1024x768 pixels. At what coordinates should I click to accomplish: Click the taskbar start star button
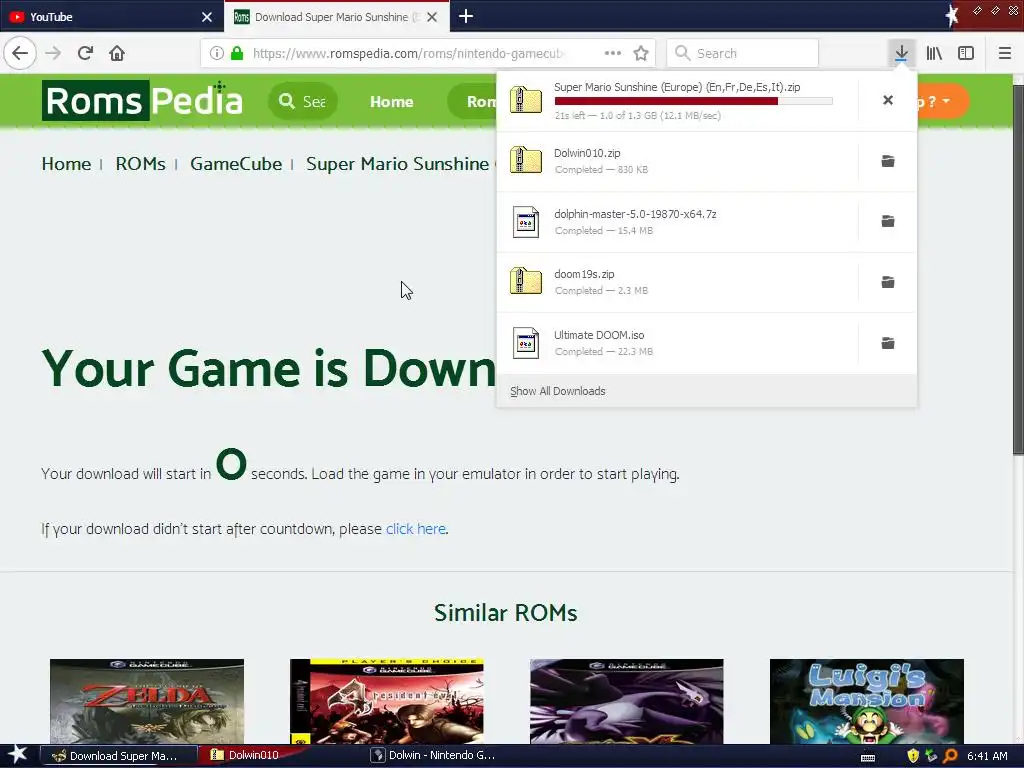(17, 755)
